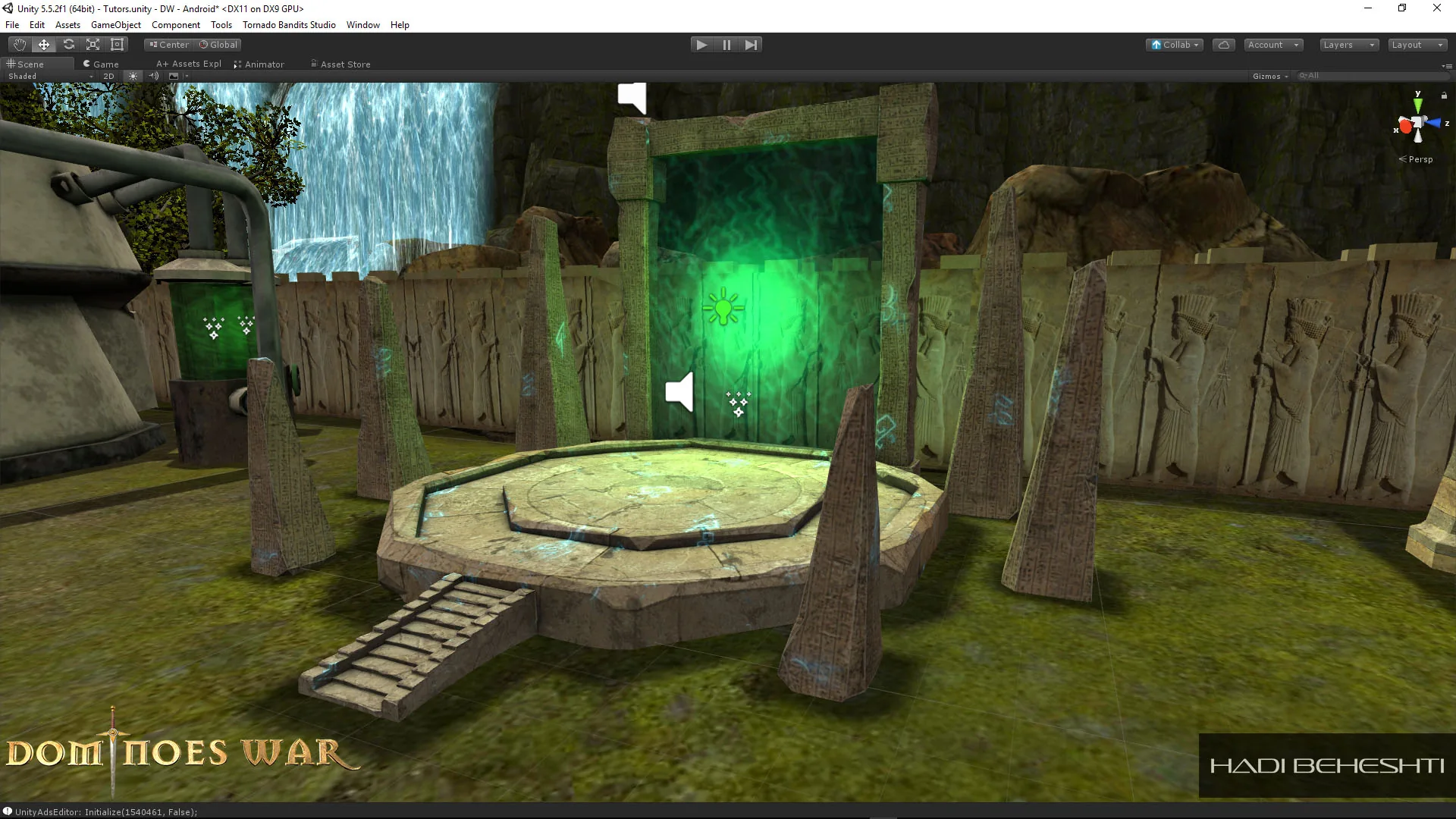Toggle scene effects image button
Screen dimensions: 1456x819
tap(174, 77)
